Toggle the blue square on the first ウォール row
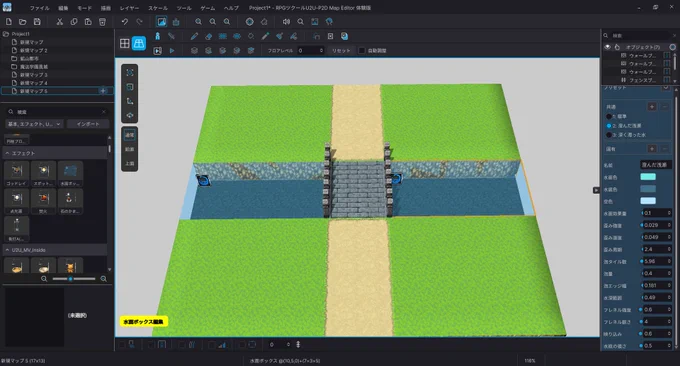The width and height of the screenshot is (680, 366). pos(667,56)
